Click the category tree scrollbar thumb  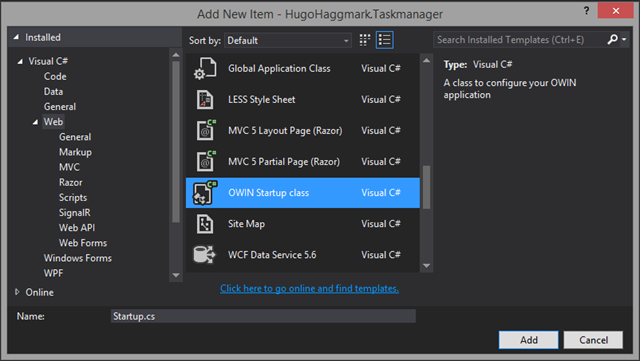(176, 142)
